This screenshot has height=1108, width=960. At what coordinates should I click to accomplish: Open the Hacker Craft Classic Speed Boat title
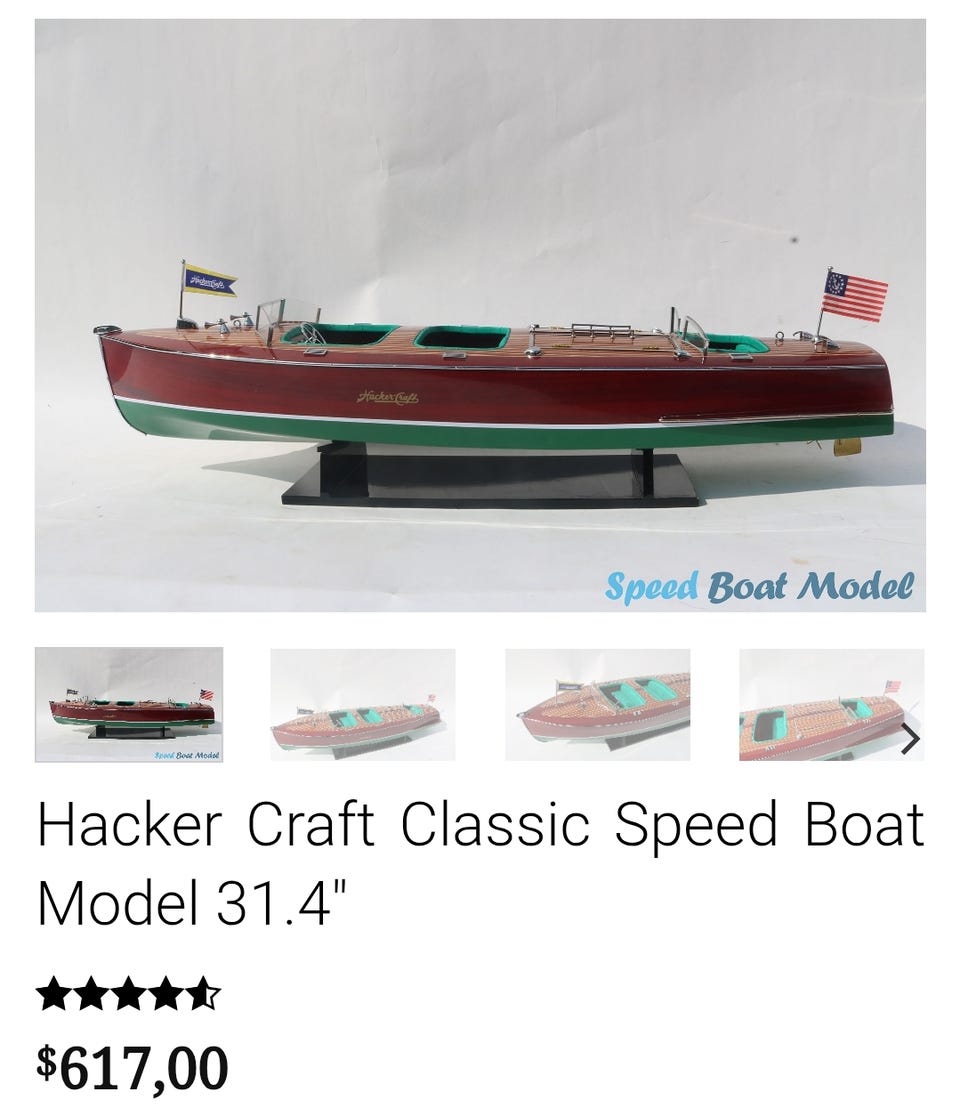point(480,864)
